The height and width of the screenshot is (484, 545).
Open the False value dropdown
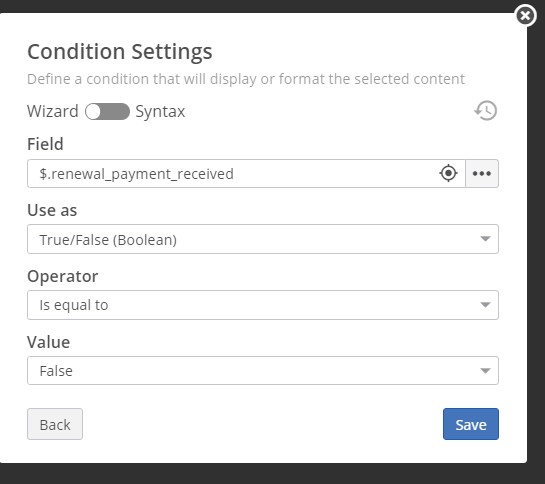pos(263,371)
